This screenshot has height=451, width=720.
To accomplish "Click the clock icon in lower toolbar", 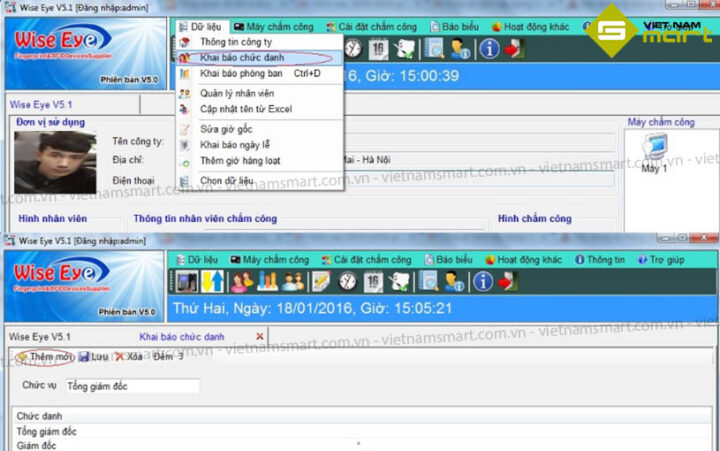I will pos(347,282).
